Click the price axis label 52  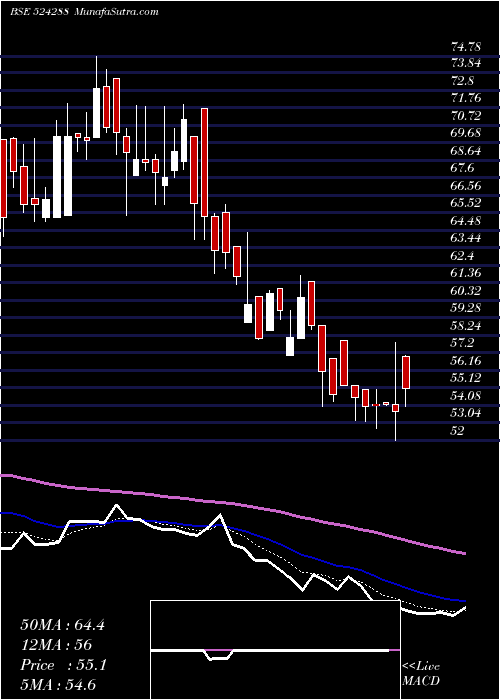point(458,430)
